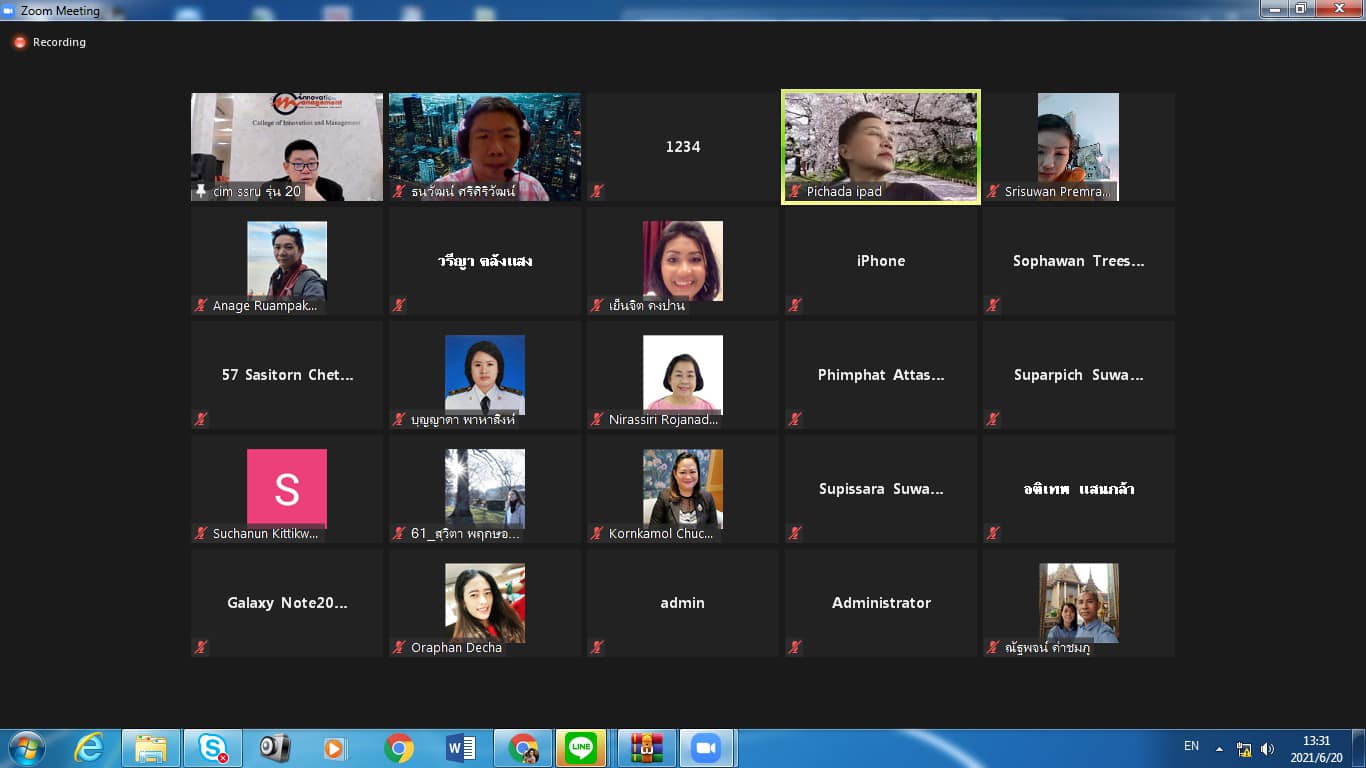
Task: Open the Windows Start menu
Action: [x=26, y=748]
